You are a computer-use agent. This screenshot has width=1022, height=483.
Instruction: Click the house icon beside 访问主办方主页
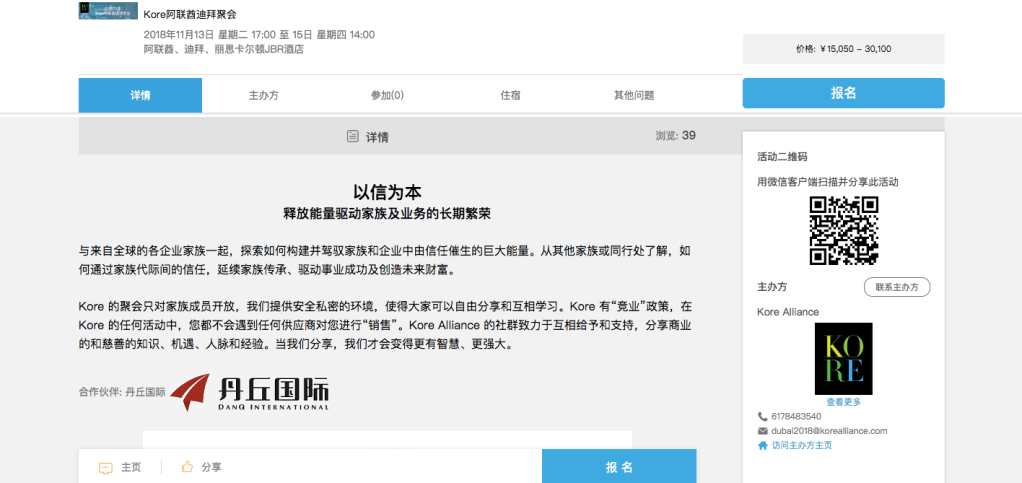(x=763, y=445)
